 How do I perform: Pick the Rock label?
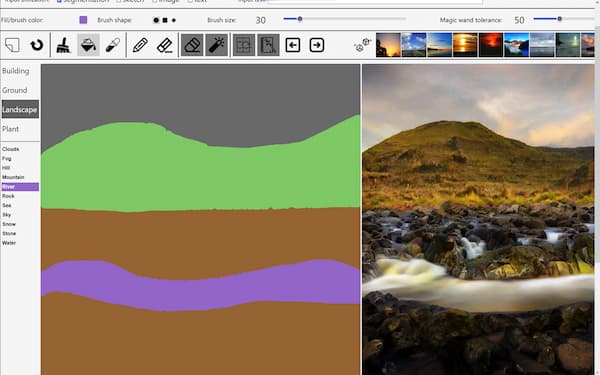point(8,196)
